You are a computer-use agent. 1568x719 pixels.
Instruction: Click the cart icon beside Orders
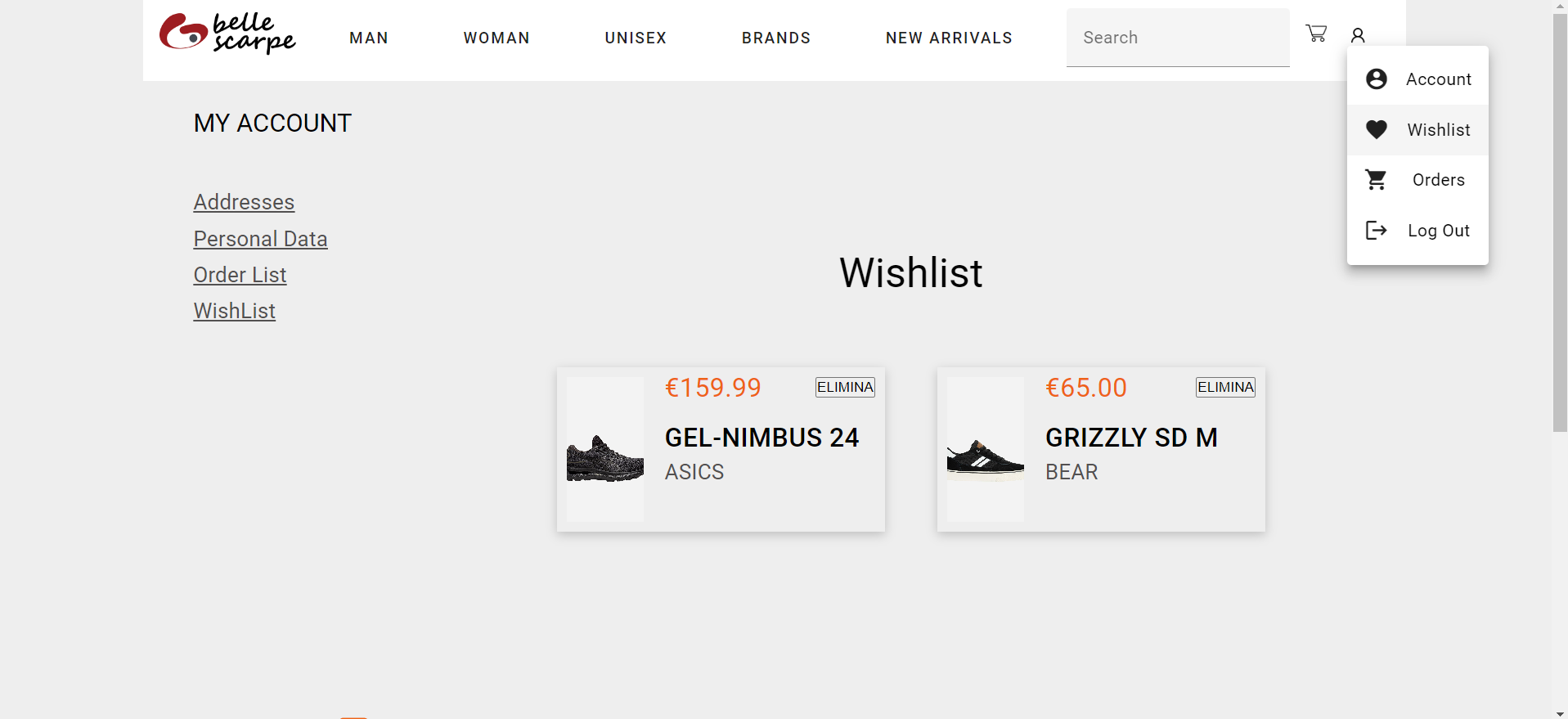[x=1376, y=179]
